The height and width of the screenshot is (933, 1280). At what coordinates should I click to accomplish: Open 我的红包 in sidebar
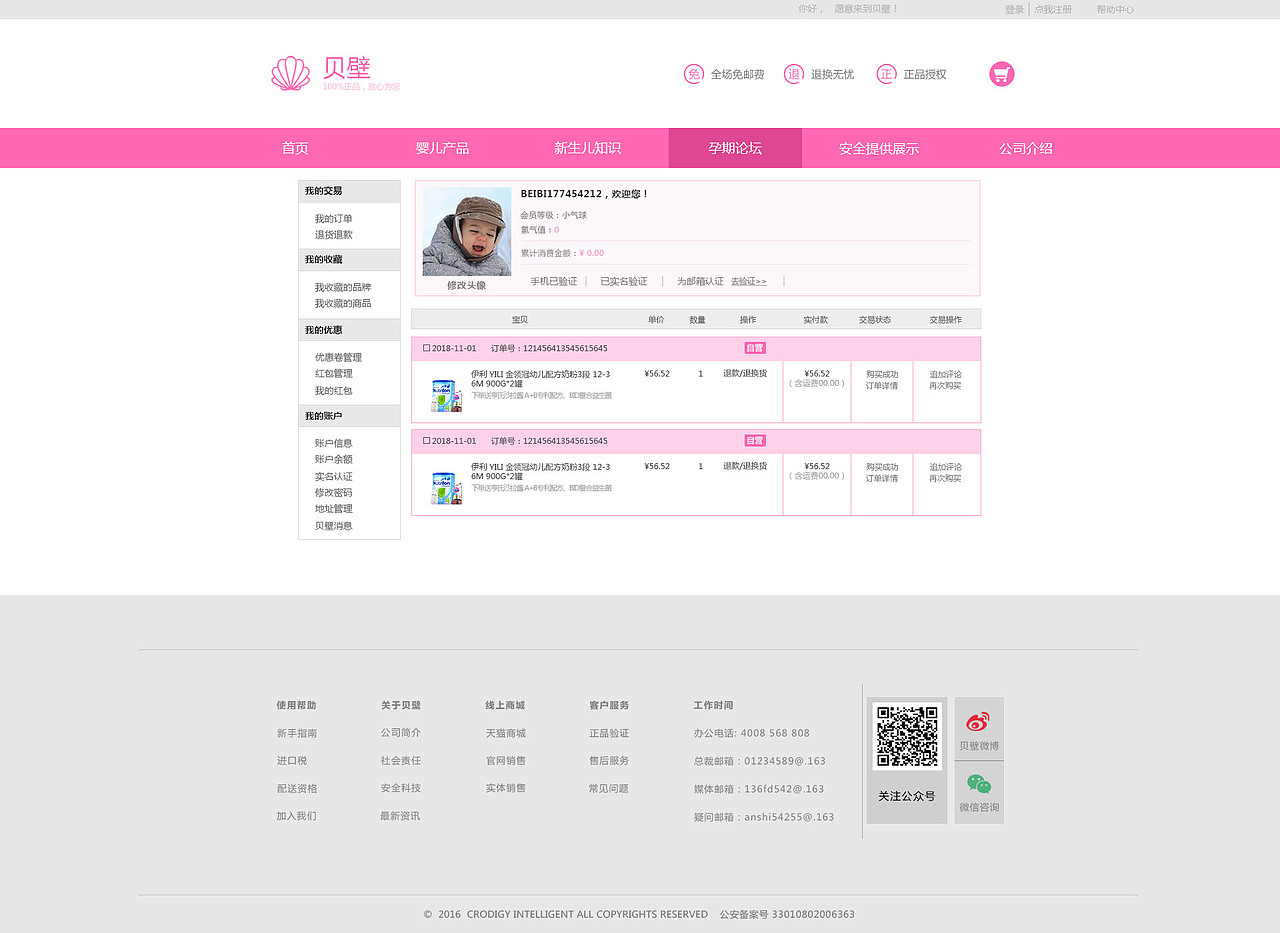tap(334, 391)
